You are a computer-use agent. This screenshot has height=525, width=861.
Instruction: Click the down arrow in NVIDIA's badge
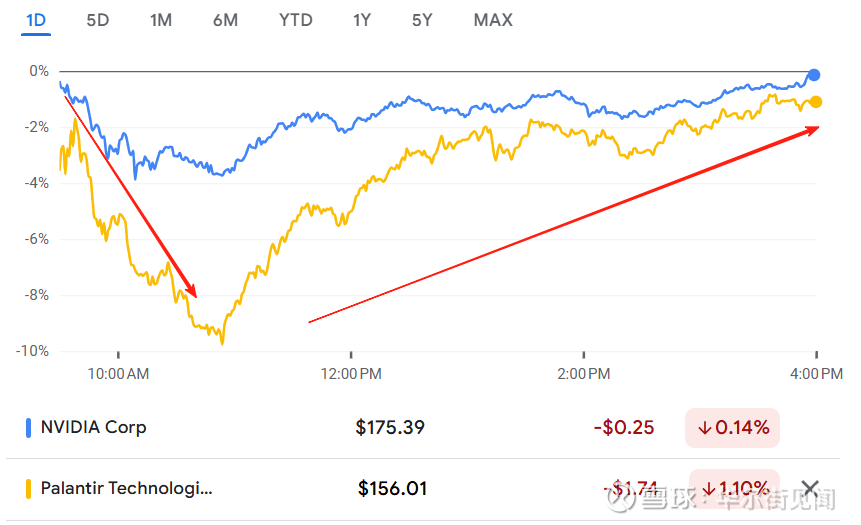pyautogui.click(x=705, y=428)
